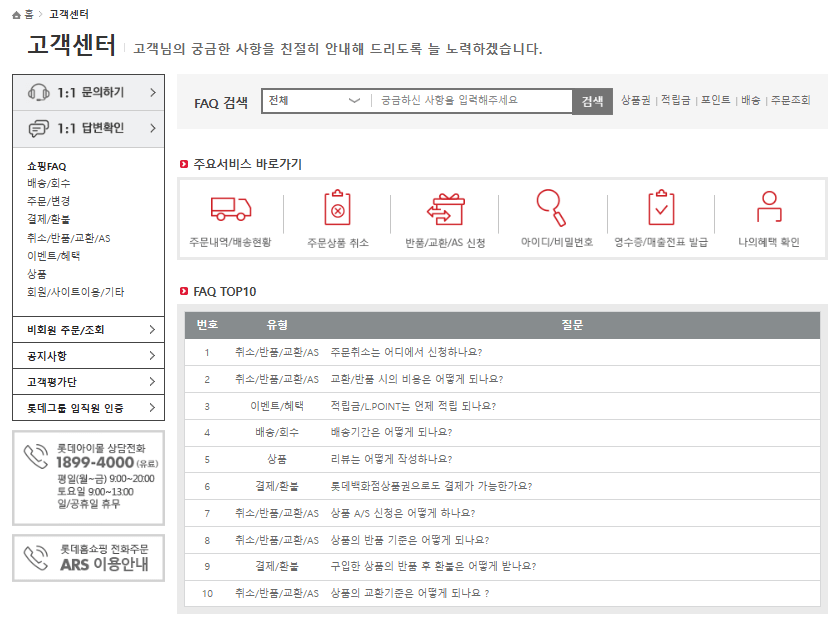Click the 배송 quick keyword link
This screenshot has width=836, height=623.
(x=751, y=100)
